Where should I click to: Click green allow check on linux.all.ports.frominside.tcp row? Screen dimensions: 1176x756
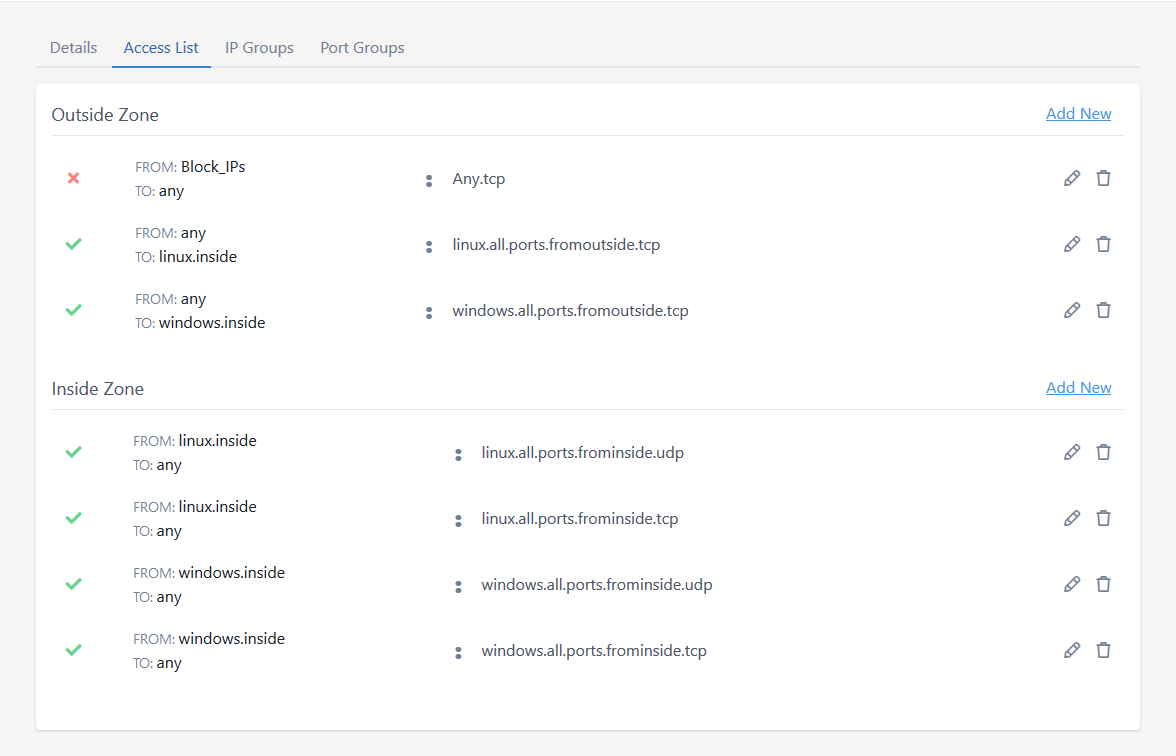(74, 518)
